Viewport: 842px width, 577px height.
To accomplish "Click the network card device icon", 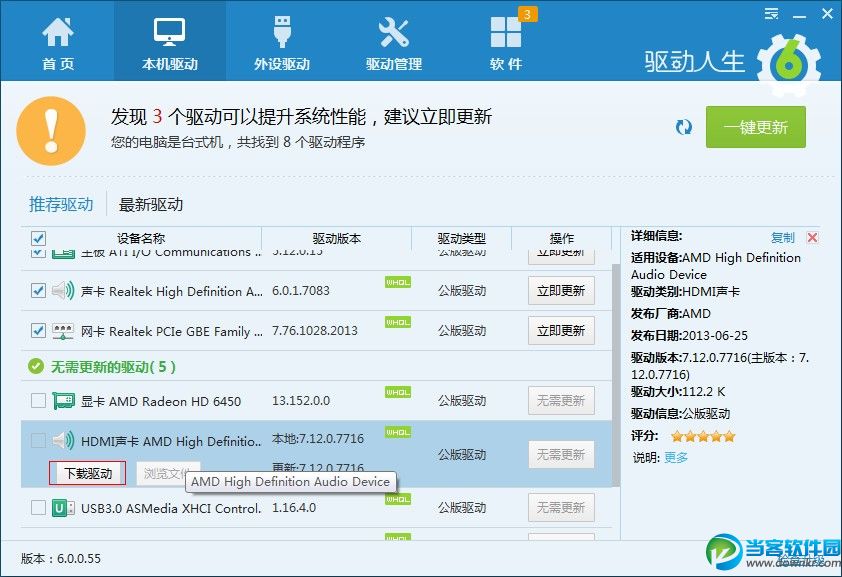I will (63, 331).
